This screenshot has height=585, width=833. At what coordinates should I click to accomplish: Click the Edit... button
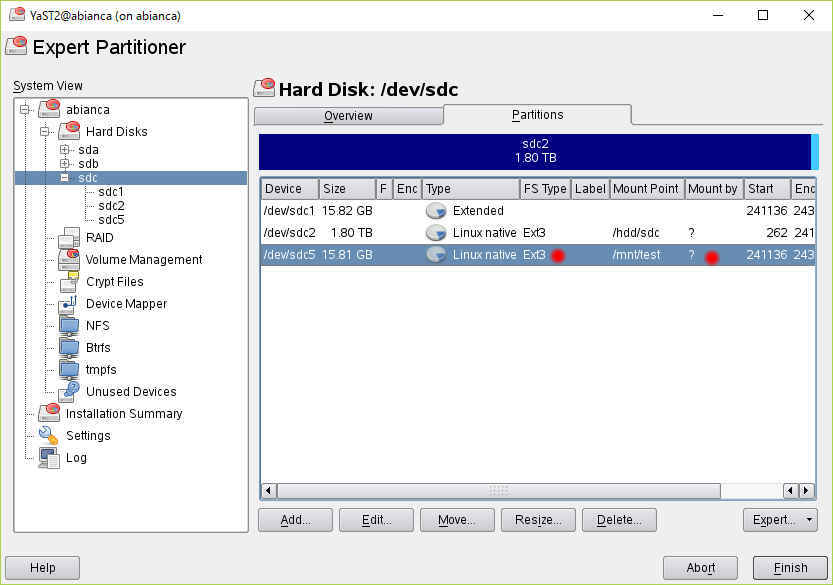pyautogui.click(x=376, y=520)
